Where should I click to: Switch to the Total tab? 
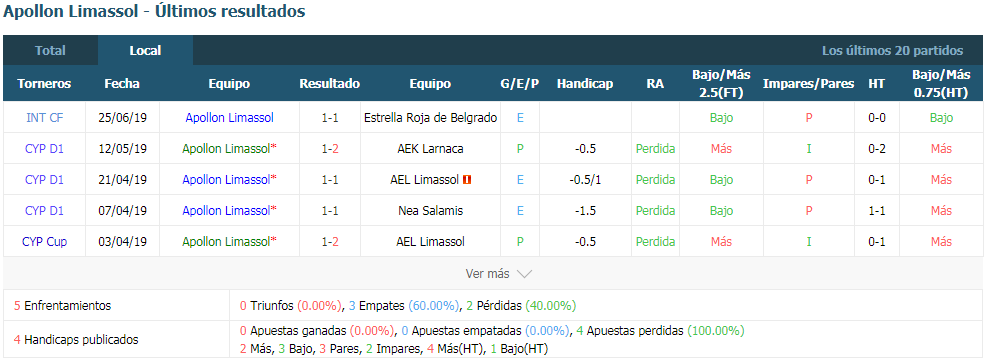pos(50,50)
